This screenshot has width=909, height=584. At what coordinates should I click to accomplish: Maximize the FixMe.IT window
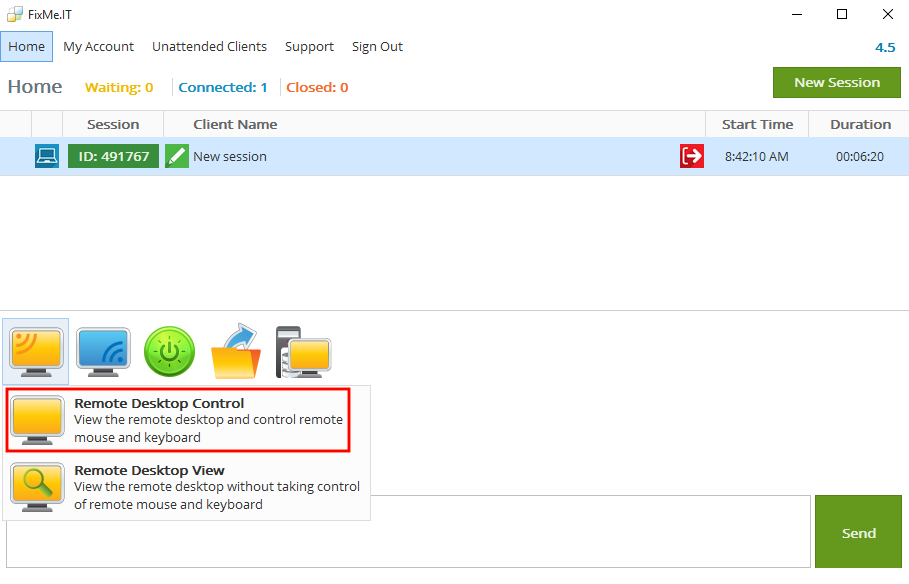[x=842, y=14]
